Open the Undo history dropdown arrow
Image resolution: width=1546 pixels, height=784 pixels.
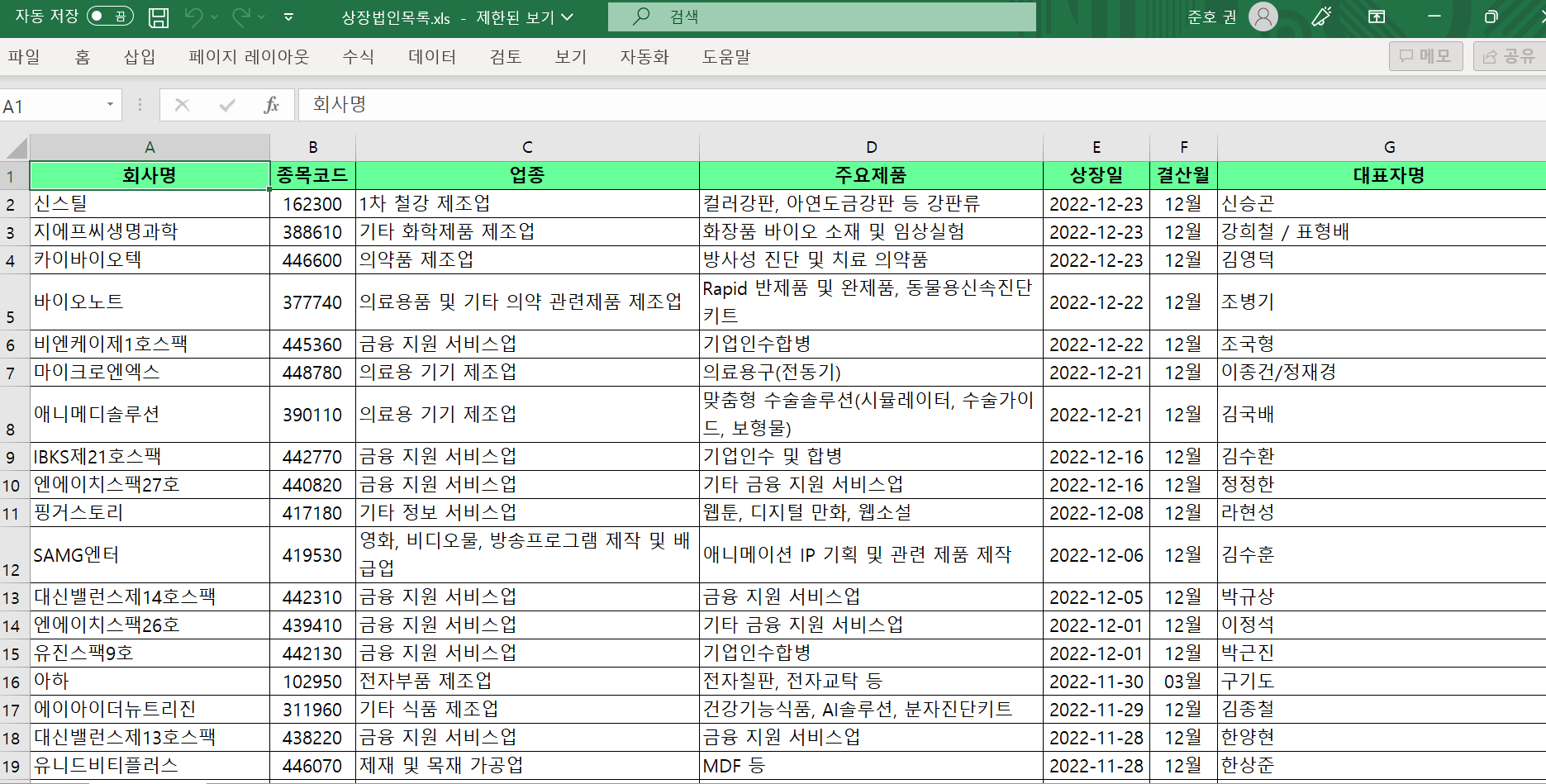click(x=215, y=17)
